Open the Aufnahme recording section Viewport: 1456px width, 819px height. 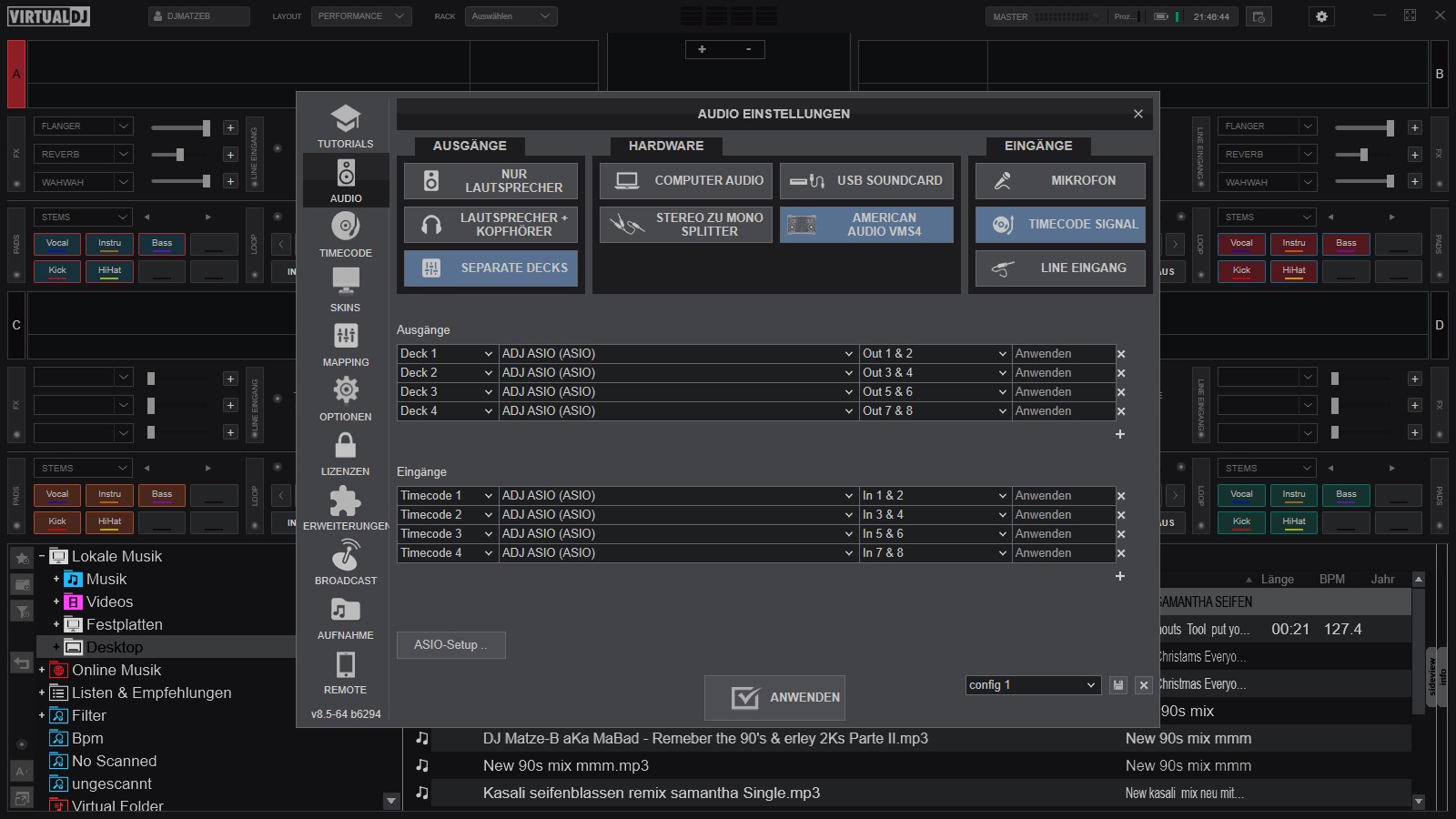coord(345,617)
